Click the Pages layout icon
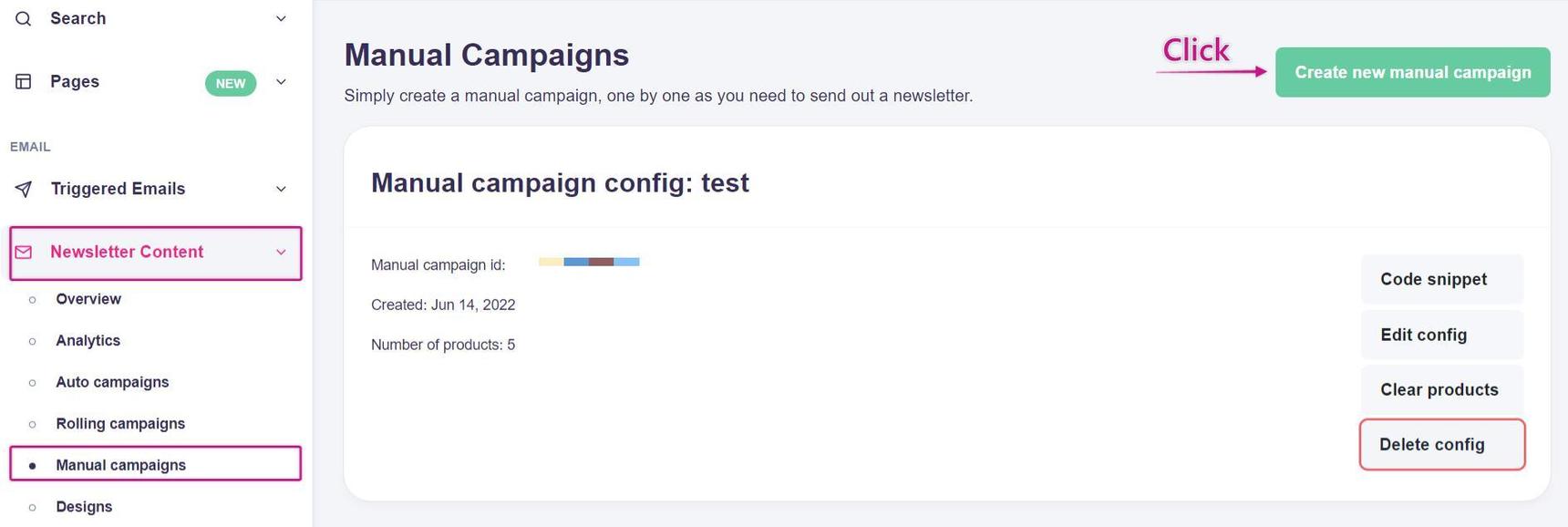Viewport: 1568px width, 527px height. pyautogui.click(x=24, y=82)
